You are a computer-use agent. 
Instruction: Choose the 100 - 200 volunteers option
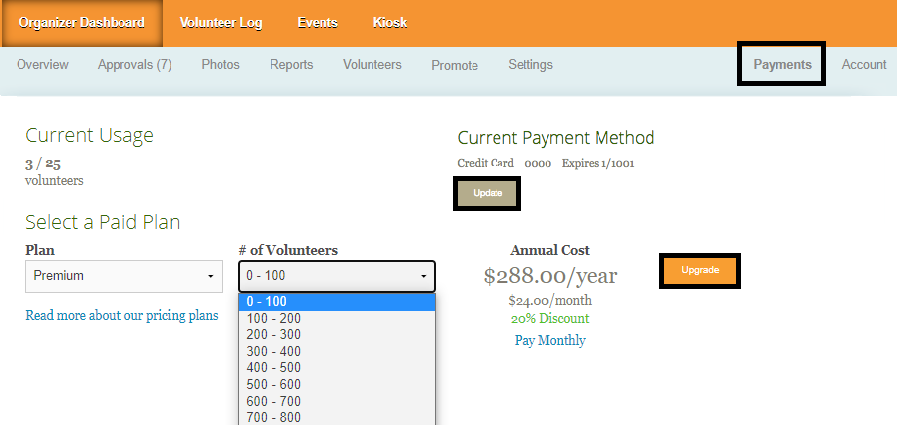(x=337, y=319)
